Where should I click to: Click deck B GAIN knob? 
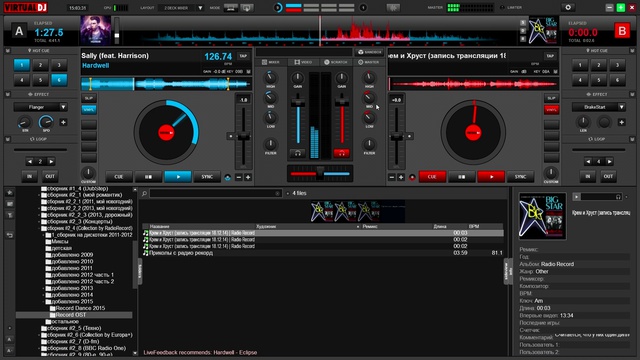coord(342,78)
